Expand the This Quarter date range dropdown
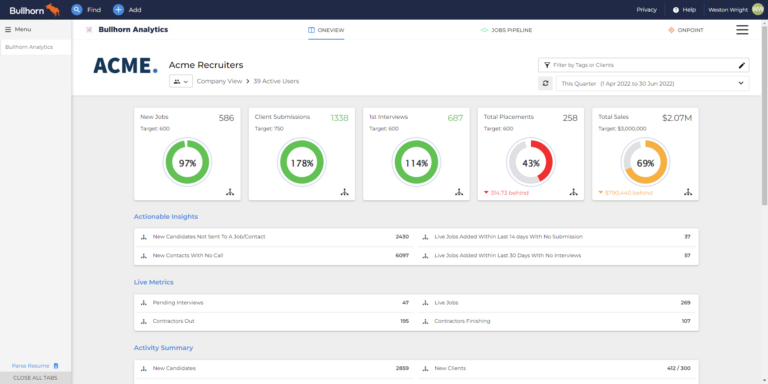768x384 pixels. pos(652,83)
